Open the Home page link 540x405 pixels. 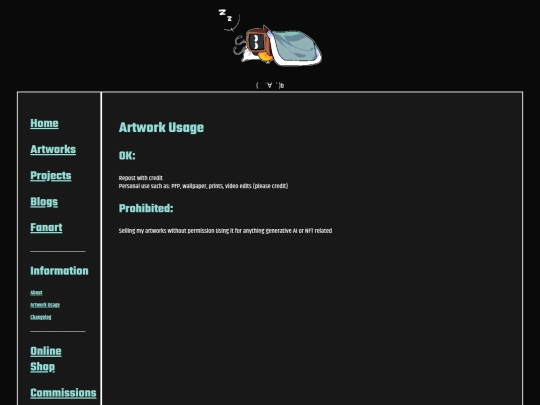pyautogui.click(x=44, y=123)
